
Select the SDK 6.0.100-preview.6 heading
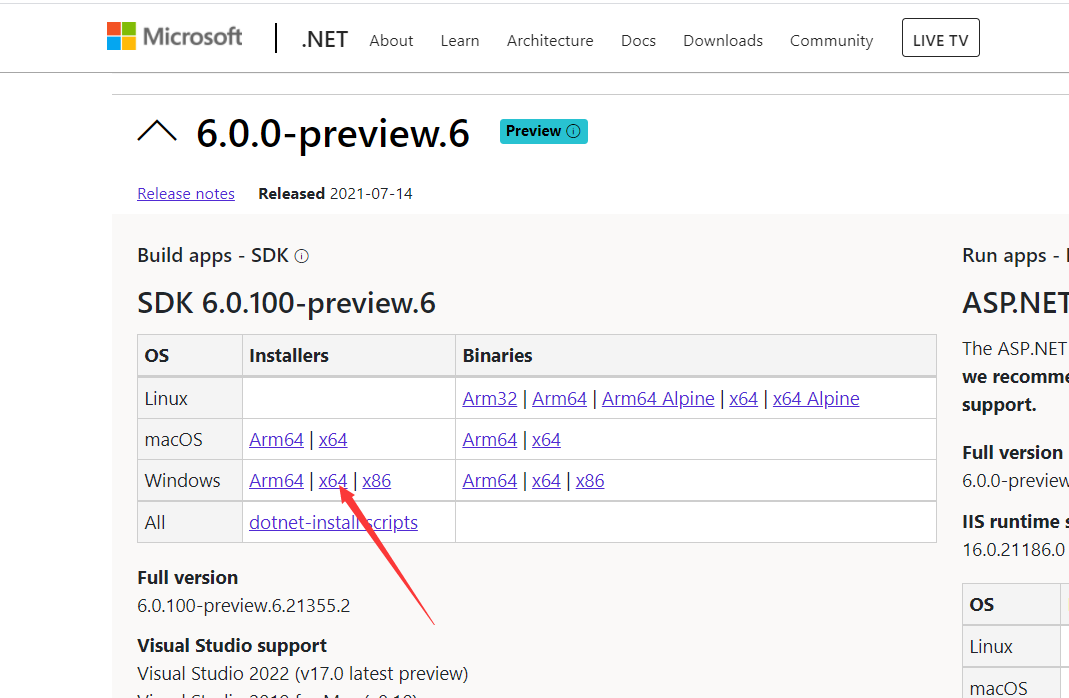(286, 303)
